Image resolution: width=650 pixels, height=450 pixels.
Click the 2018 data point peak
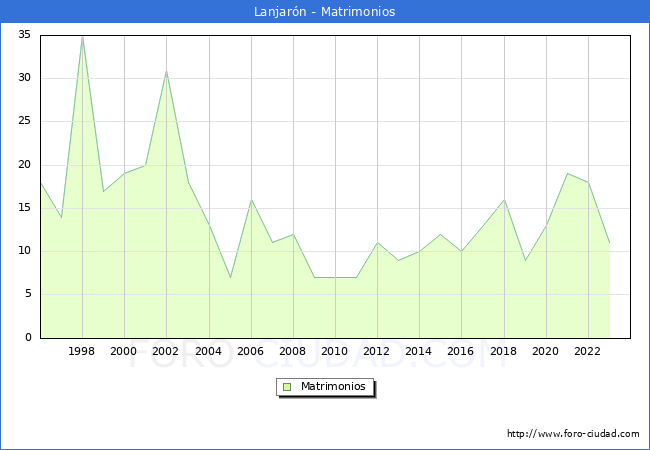[x=504, y=200]
